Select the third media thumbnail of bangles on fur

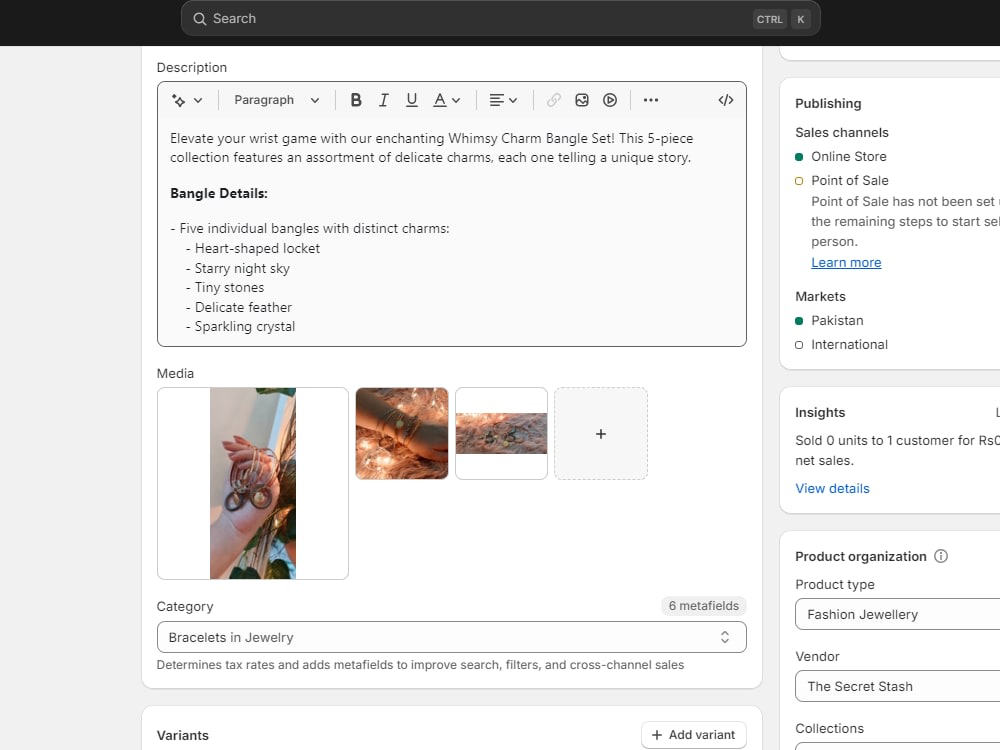click(501, 434)
